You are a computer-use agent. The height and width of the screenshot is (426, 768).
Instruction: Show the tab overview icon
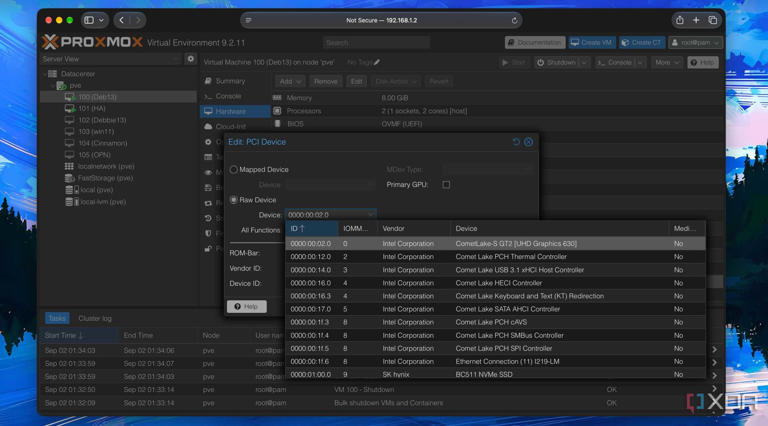[x=713, y=20]
